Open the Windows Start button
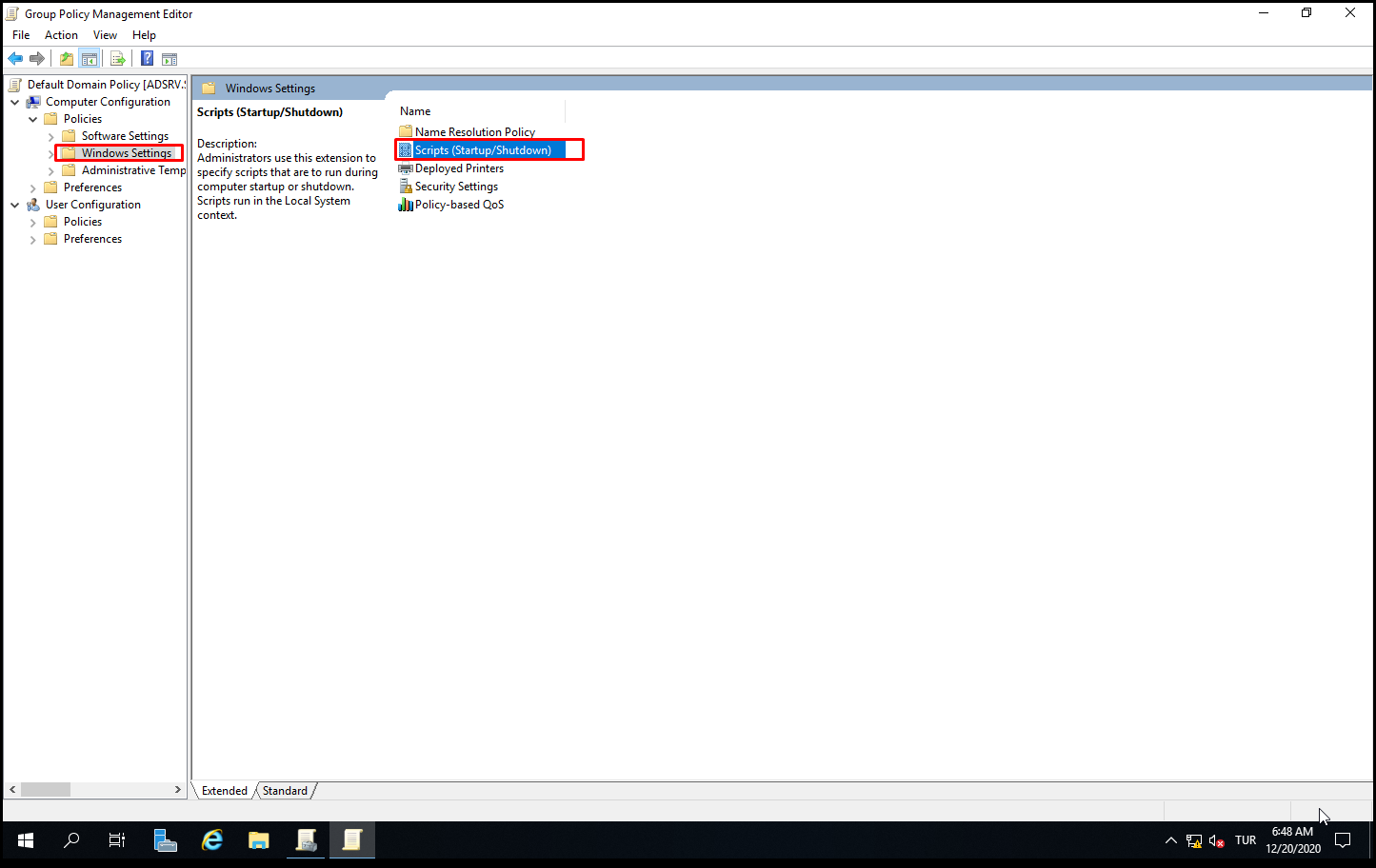This screenshot has width=1376, height=868. point(26,840)
